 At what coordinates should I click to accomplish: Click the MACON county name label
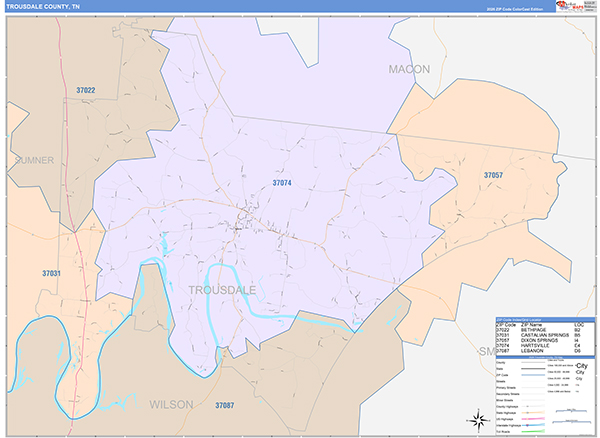pos(409,69)
